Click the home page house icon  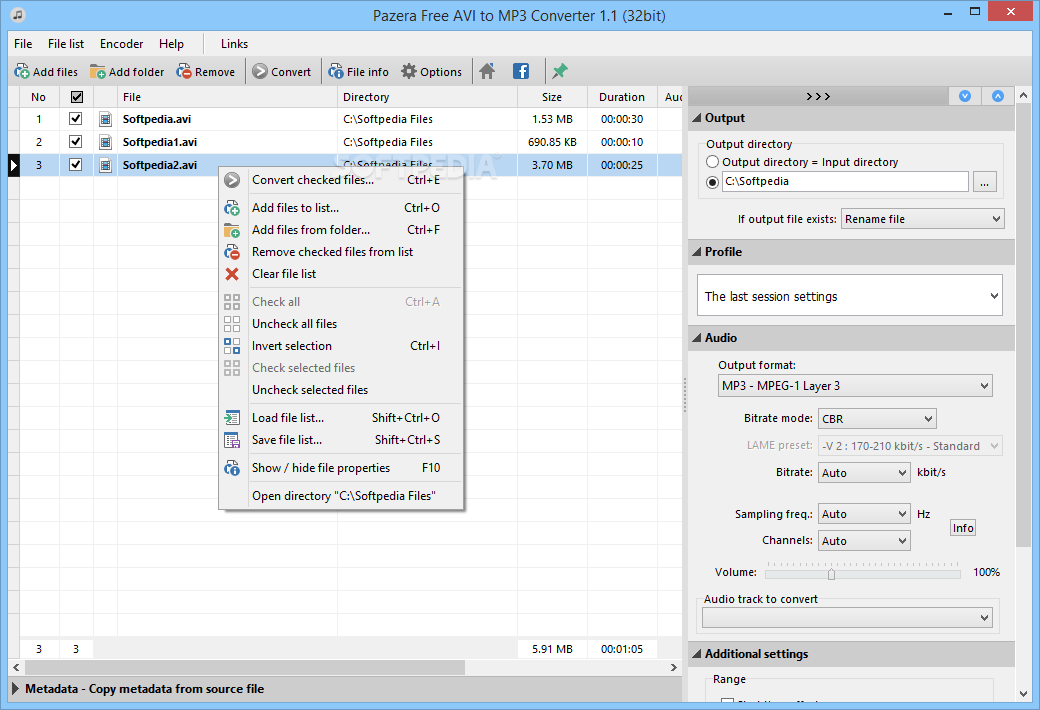point(487,71)
